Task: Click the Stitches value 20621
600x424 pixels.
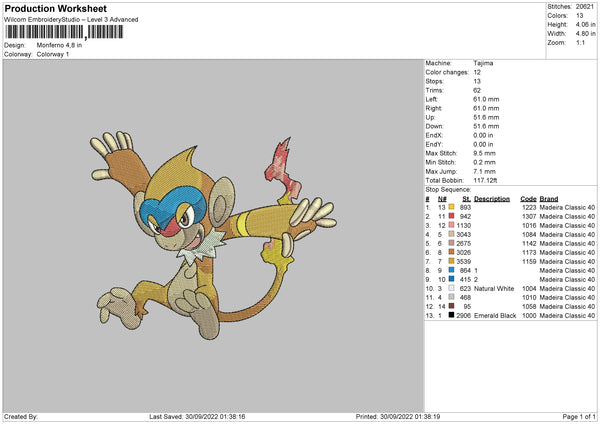Action: tap(586, 5)
